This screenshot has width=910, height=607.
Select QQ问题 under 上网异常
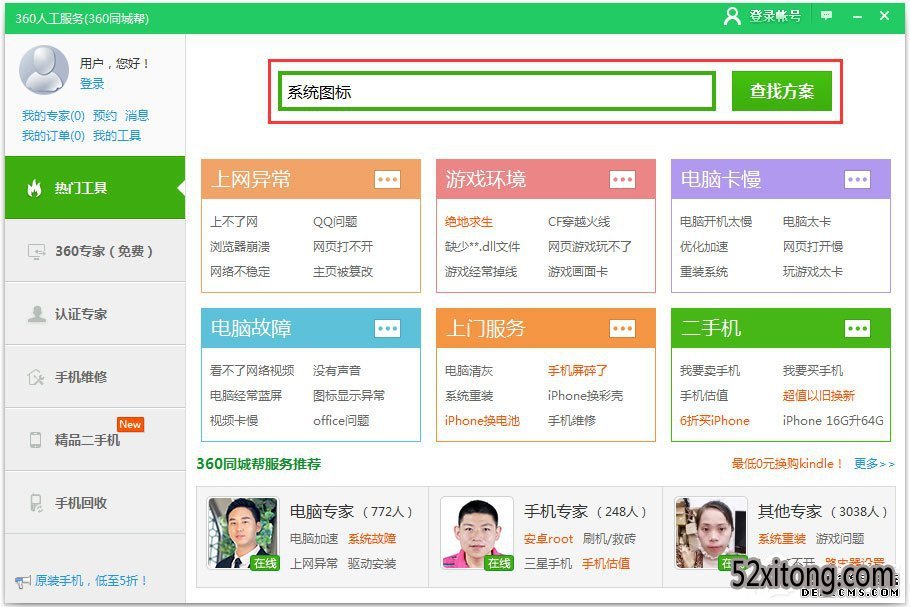335,222
